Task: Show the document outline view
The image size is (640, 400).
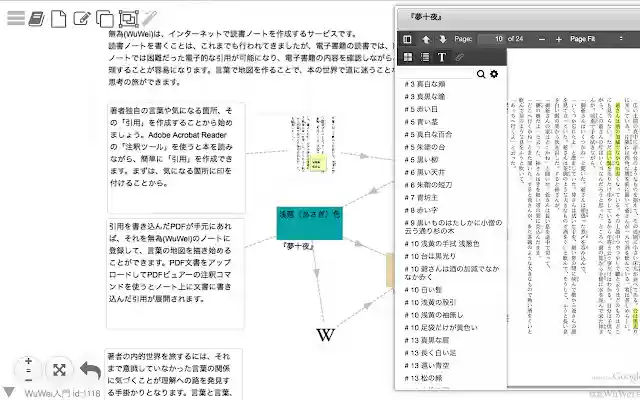Action: click(x=425, y=57)
